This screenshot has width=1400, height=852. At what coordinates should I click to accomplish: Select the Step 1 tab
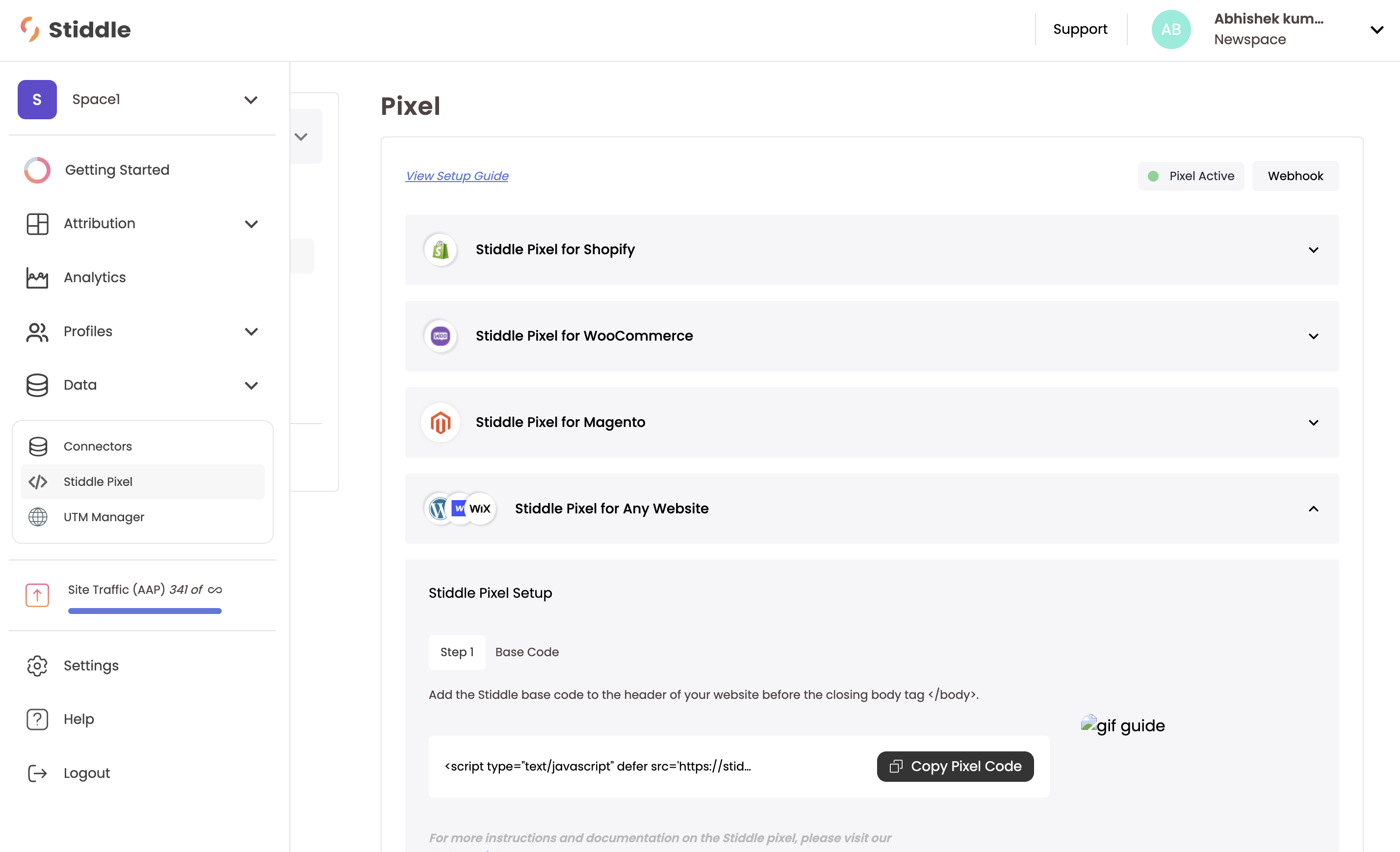(457, 652)
